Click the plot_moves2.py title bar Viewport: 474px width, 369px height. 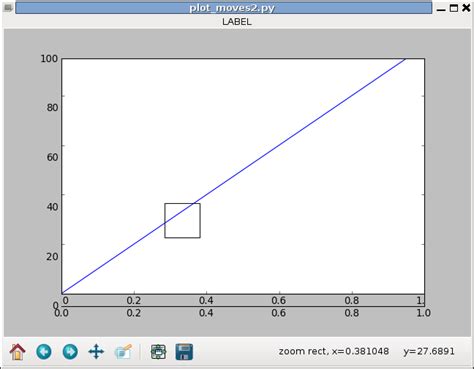point(224,8)
